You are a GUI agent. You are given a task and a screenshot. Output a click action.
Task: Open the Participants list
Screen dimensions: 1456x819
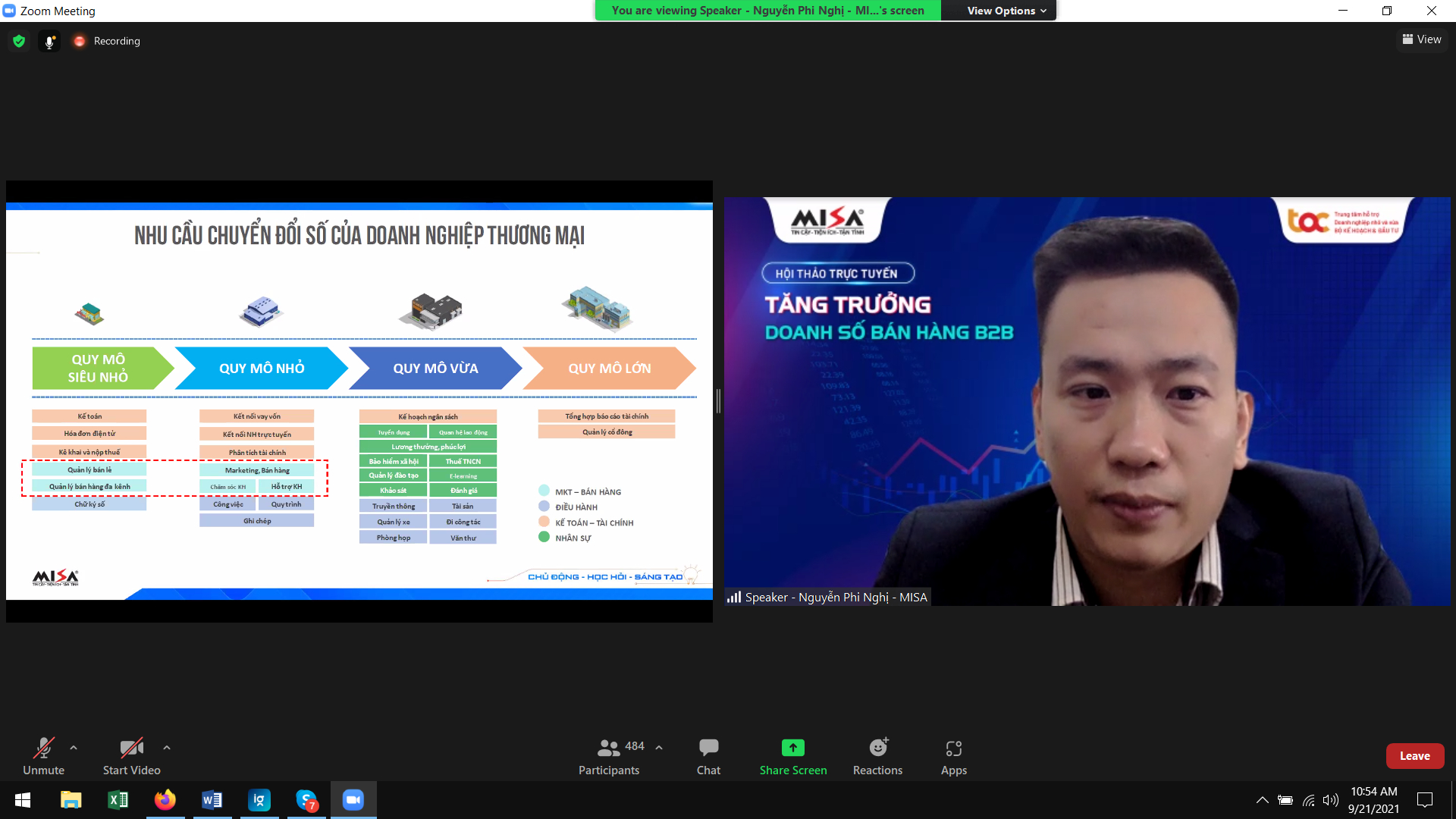tap(609, 756)
